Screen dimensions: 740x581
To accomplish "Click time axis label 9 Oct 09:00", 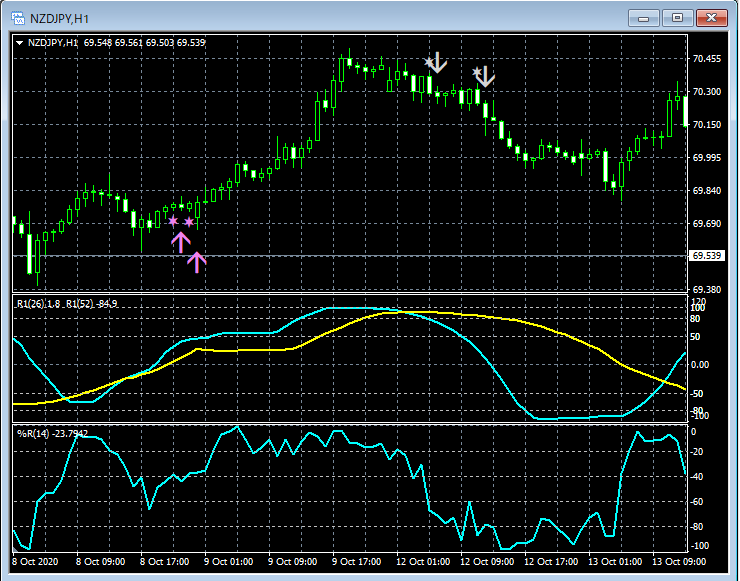I will click(x=292, y=562).
